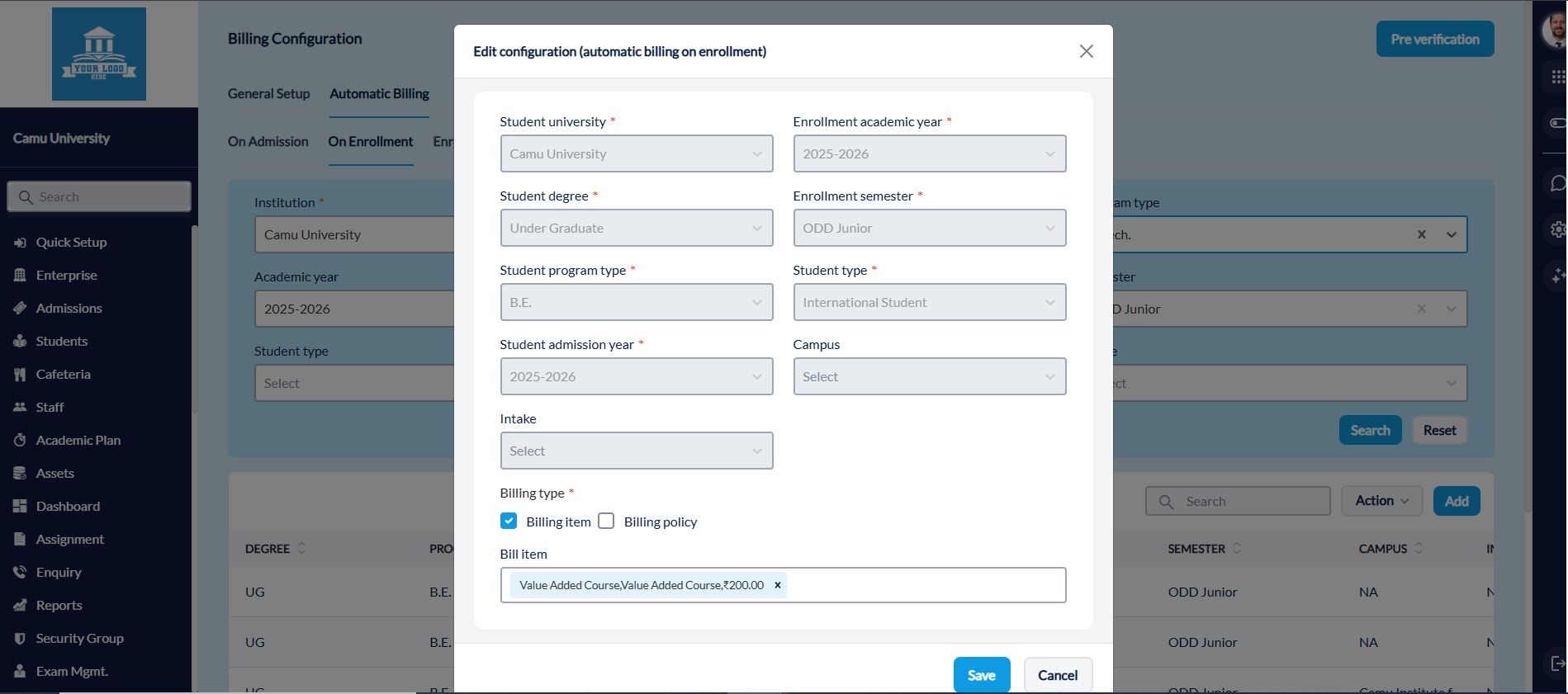This screenshot has width=1568, height=694.
Task: Click the Reports chart icon in sidebar
Action: (20, 606)
